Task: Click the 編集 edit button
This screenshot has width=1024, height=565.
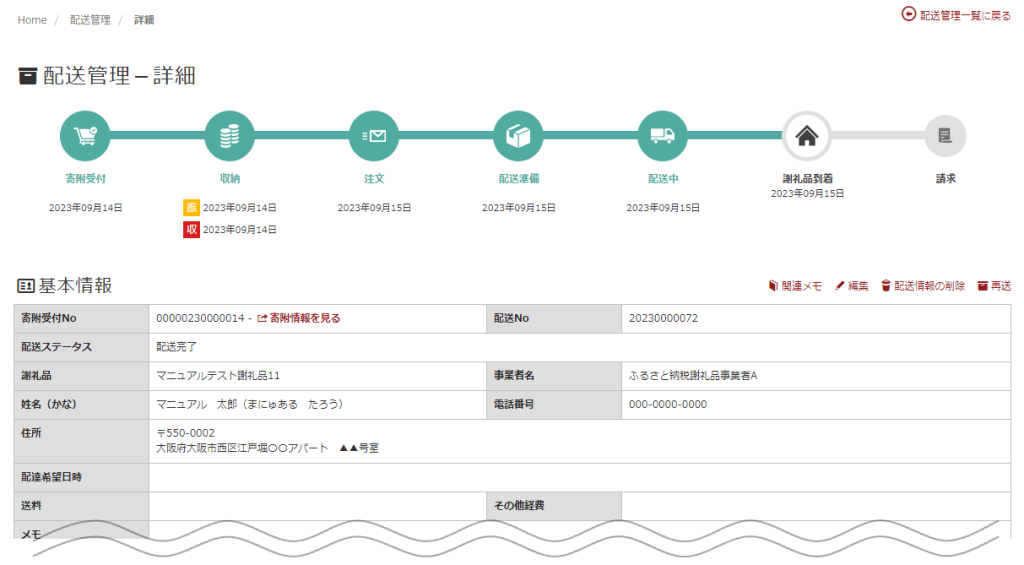Action: coord(852,286)
